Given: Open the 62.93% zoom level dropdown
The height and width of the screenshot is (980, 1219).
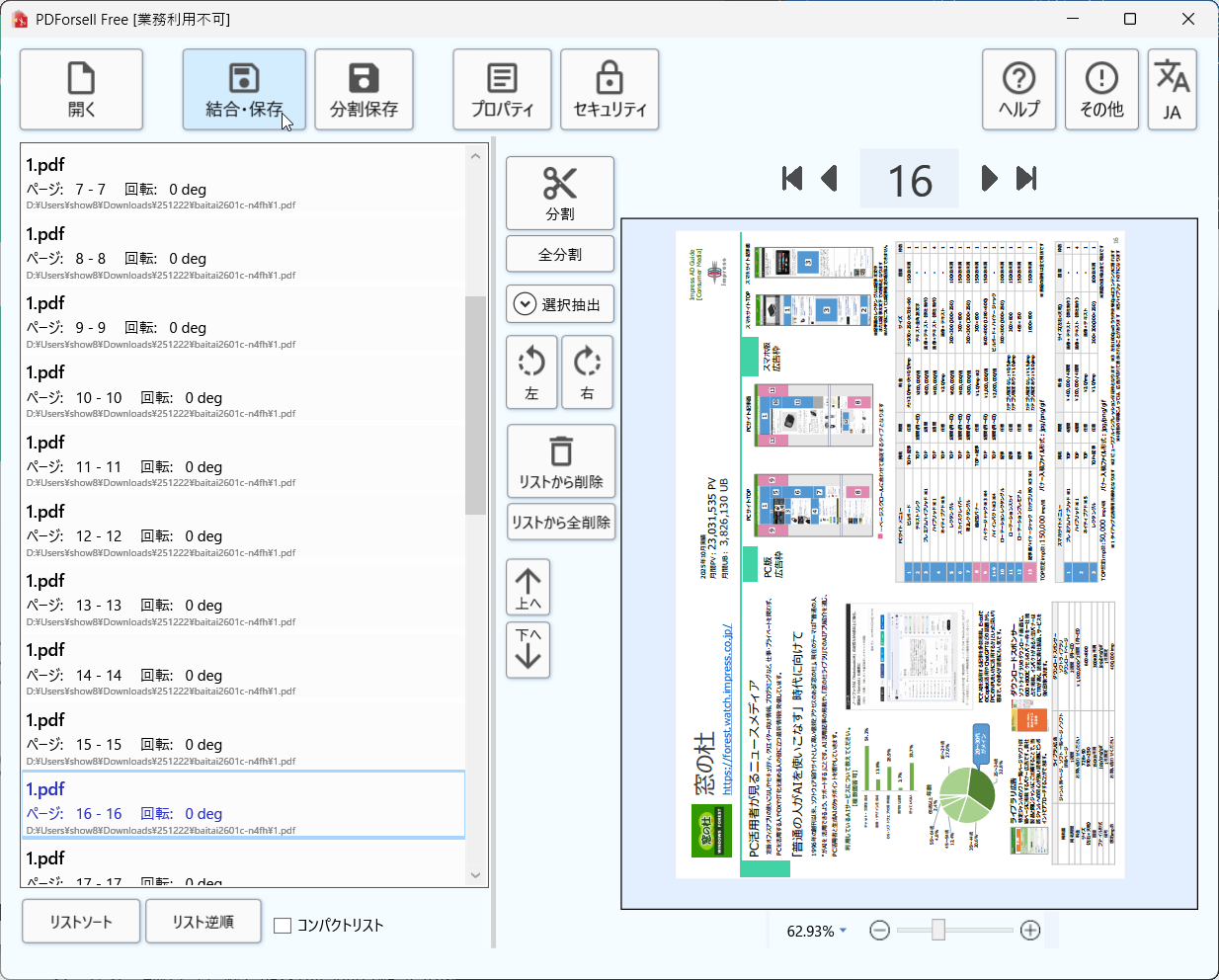Looking at the screenshot, I should click(813, 930).
